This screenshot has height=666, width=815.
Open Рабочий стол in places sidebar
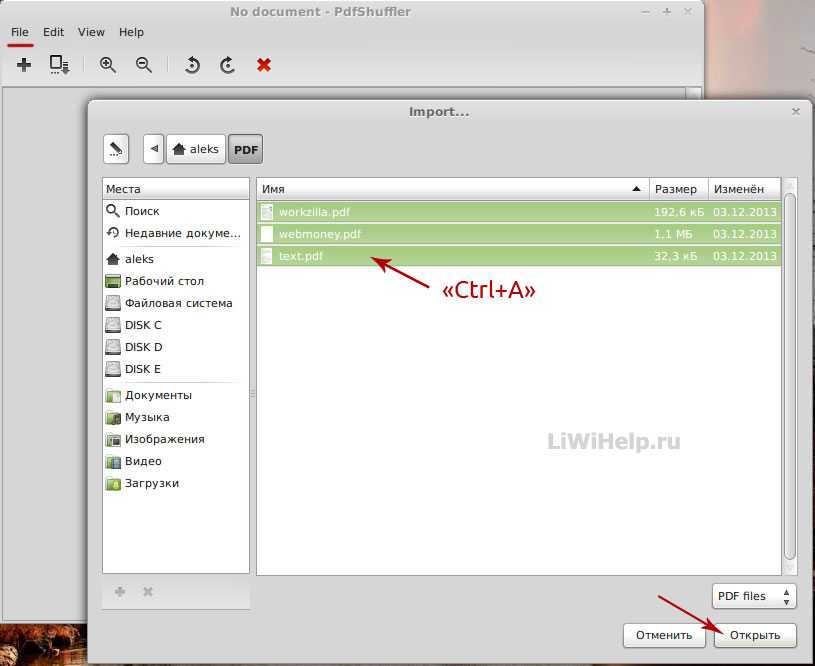coord(176,281)
